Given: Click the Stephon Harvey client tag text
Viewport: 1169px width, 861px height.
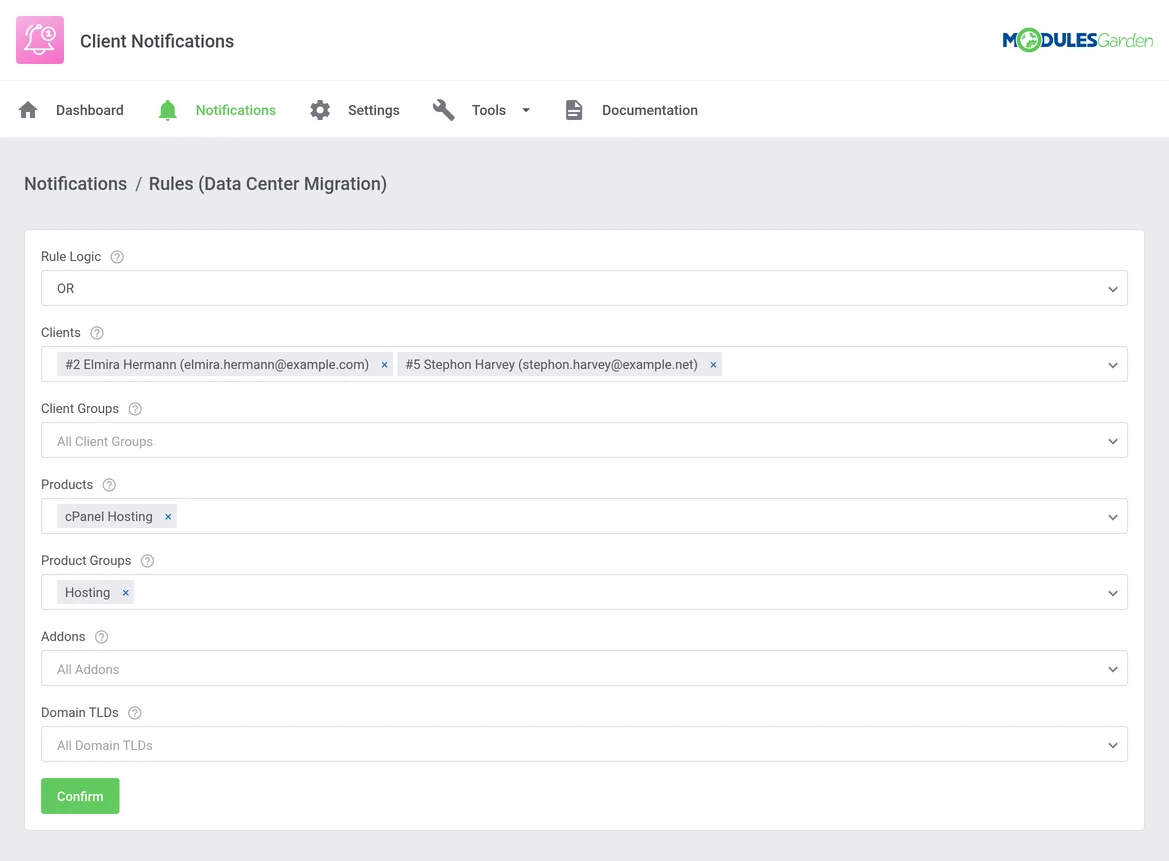Looking at the screenshot, I should [552, 365].
